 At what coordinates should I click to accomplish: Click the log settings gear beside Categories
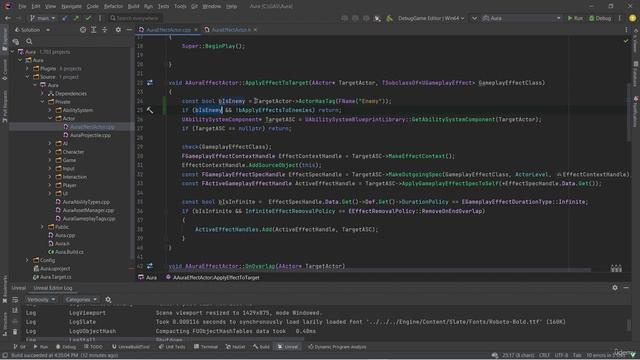108,300
